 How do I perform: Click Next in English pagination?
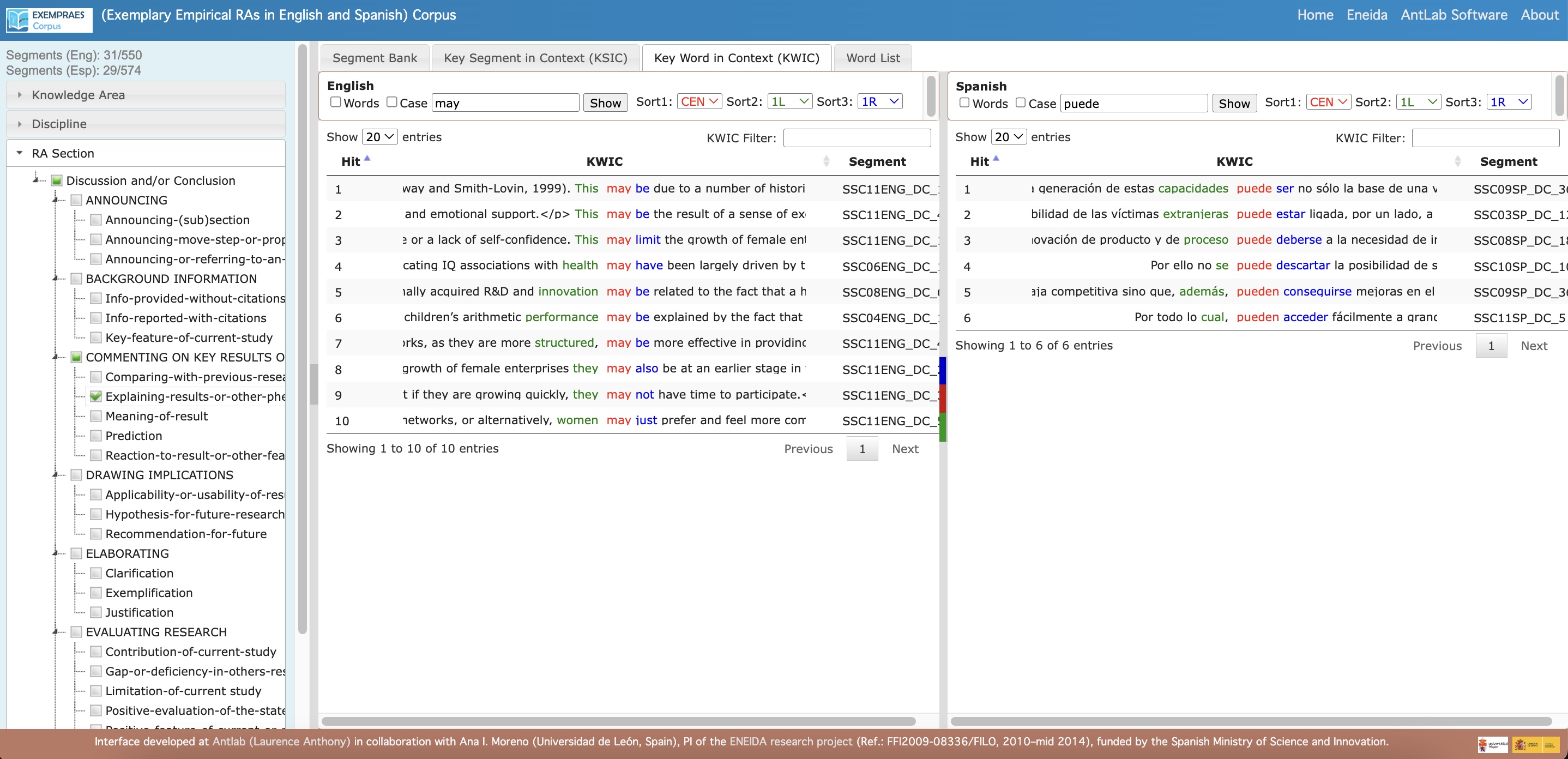(x=904, y=449)
